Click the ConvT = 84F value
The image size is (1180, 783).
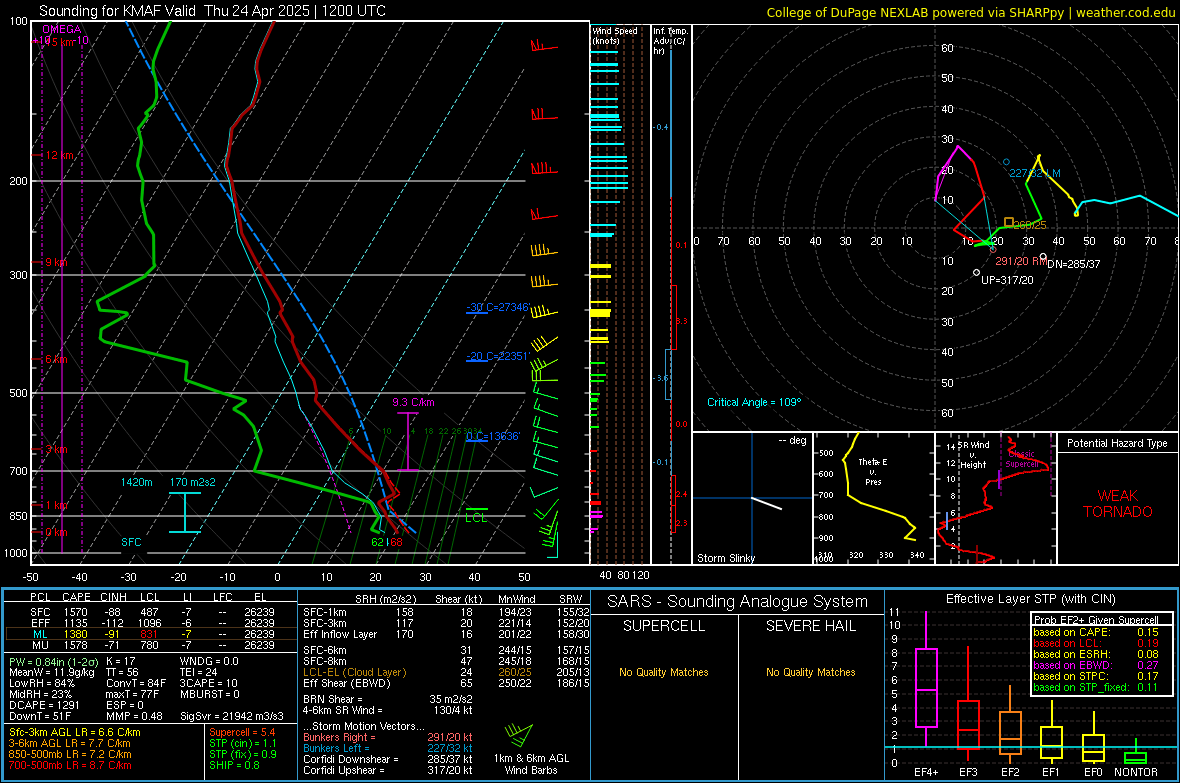coord(136,684)
